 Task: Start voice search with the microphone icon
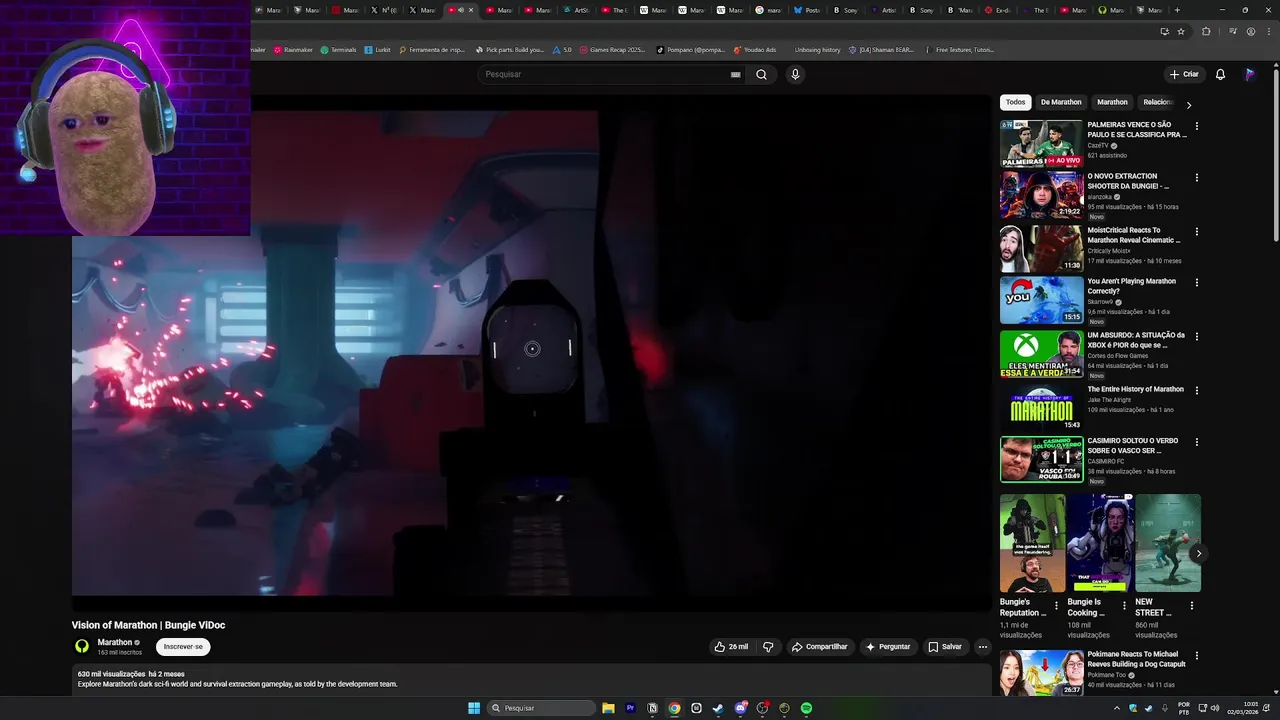pos(795,74)
